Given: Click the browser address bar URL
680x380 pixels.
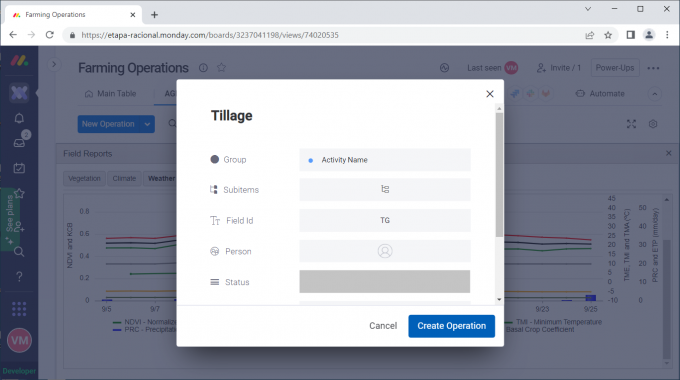Looking at the screenshot, I should pos(210,35).
